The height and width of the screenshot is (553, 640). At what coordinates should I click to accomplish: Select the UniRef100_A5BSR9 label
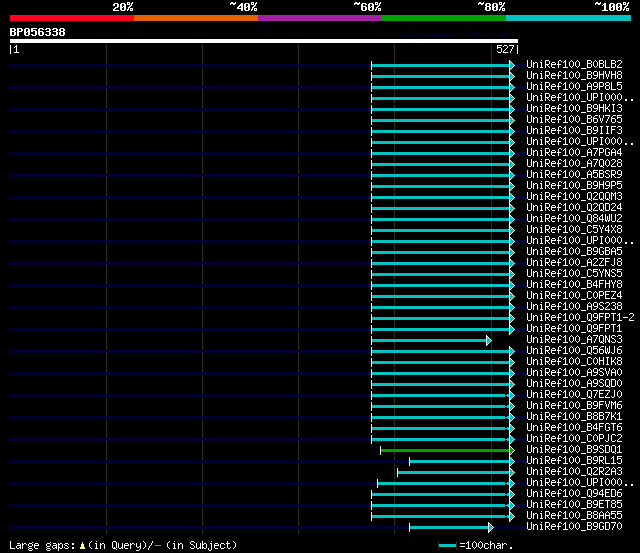pyautogui.click(x=574, y=175)
